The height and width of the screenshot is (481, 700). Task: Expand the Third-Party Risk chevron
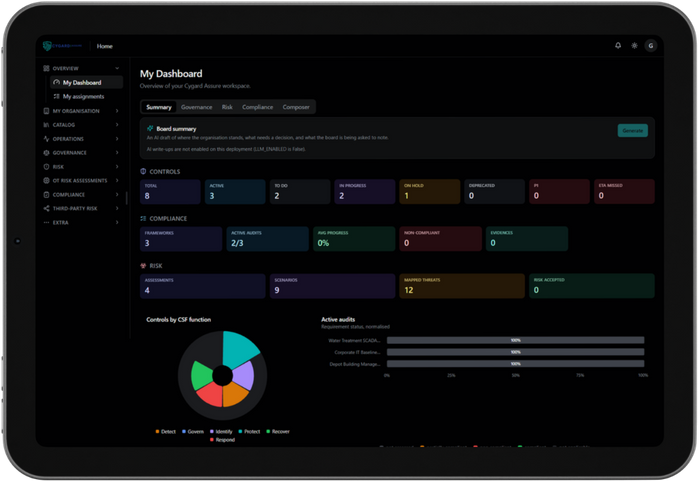click(117, 209)
